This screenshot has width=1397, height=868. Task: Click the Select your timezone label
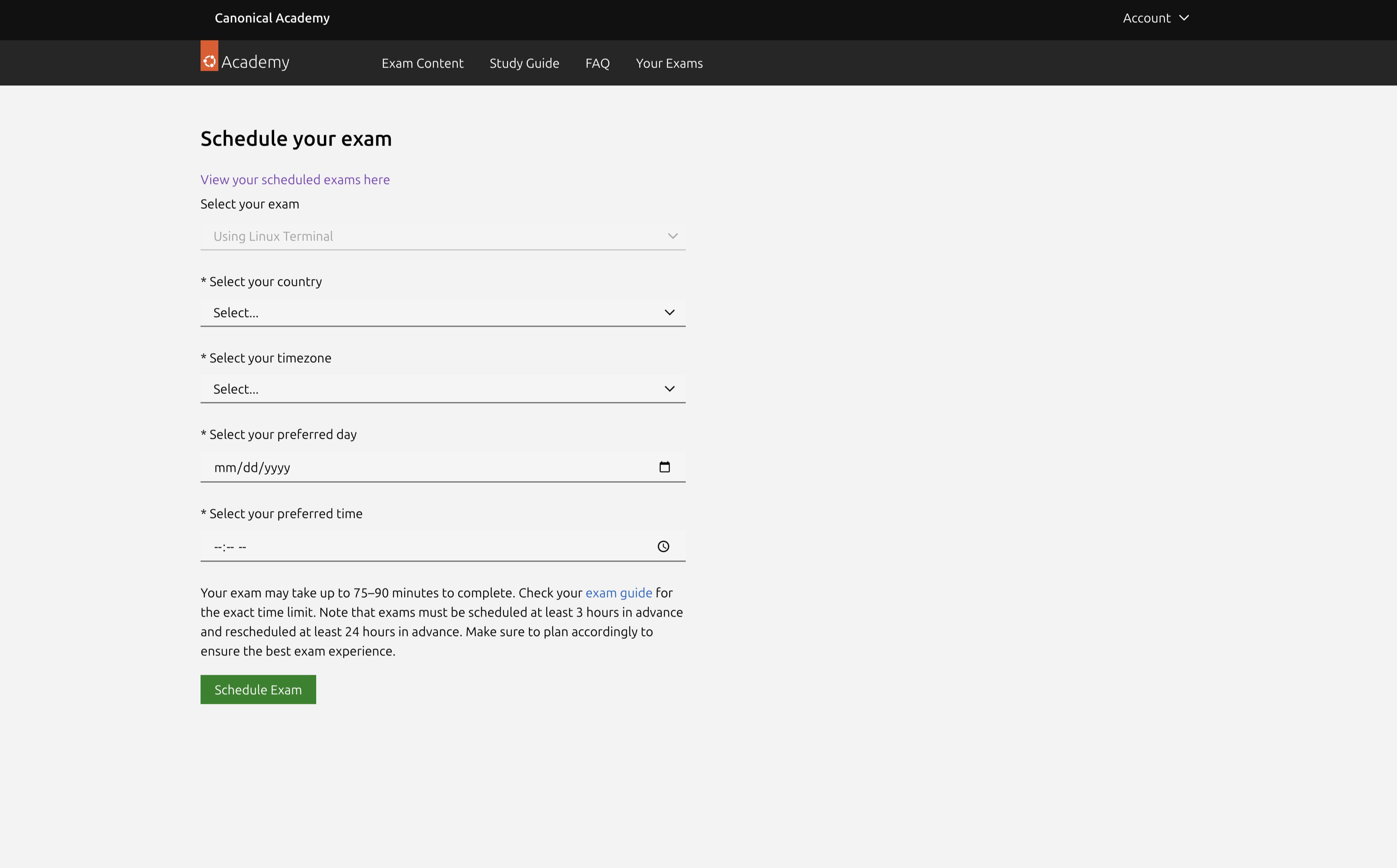click(266, 358)
